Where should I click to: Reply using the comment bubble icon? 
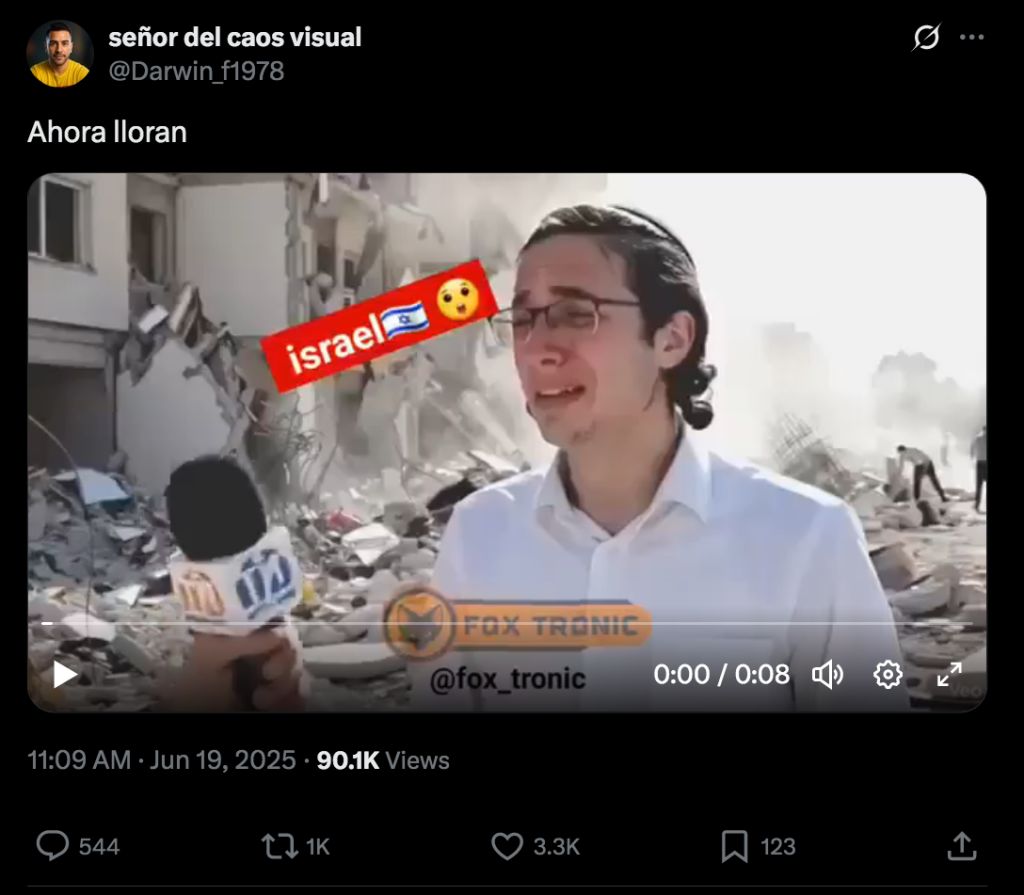click(x=52, y=846)
